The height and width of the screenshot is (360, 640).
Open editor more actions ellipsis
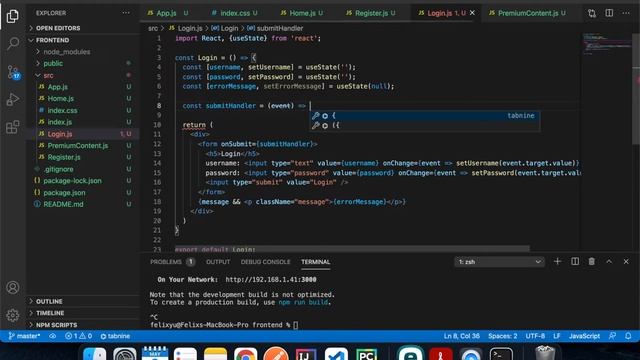(626, 13)
